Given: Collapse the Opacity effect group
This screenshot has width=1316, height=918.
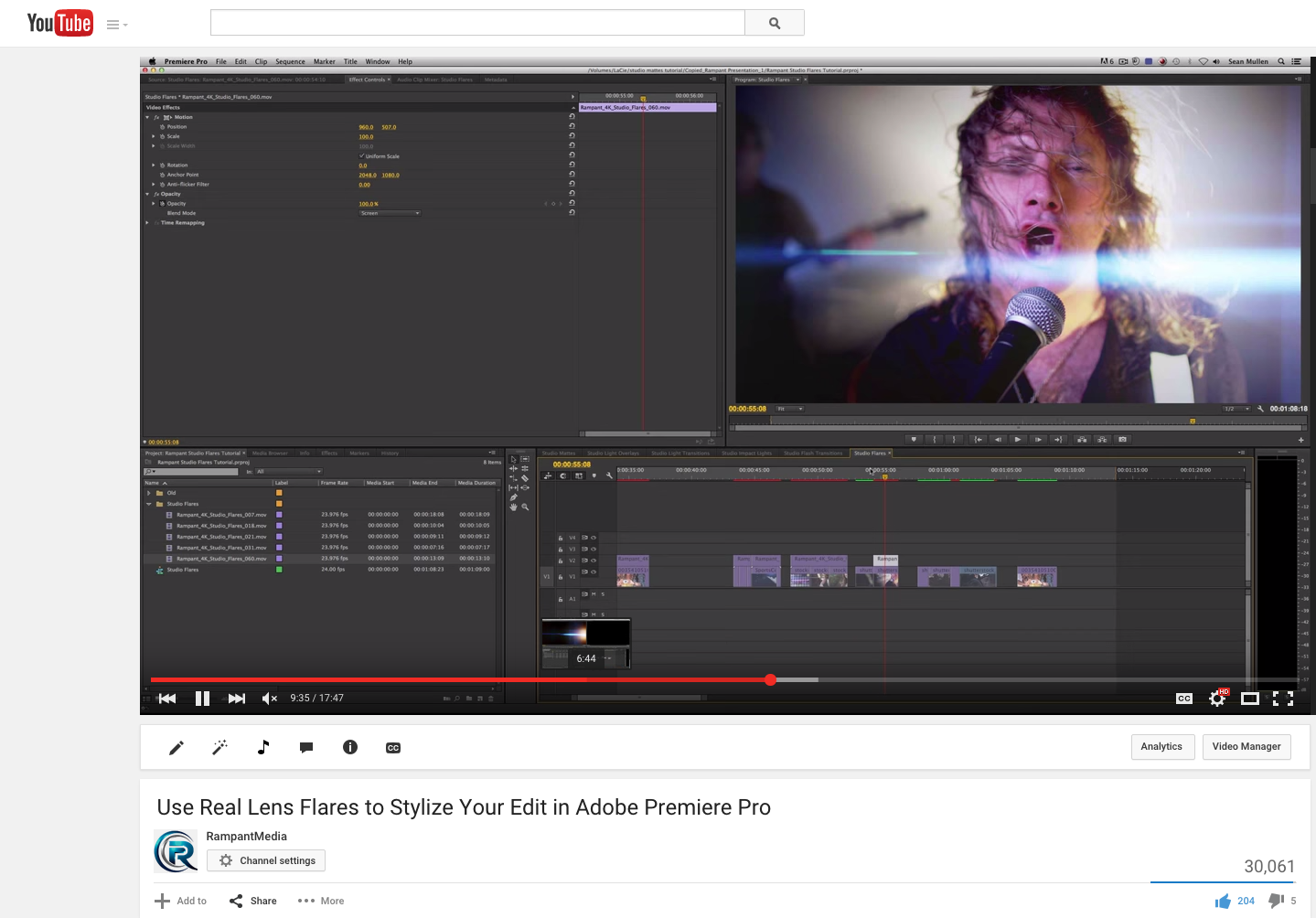Looking at the screenshot, I should point(147,194).
